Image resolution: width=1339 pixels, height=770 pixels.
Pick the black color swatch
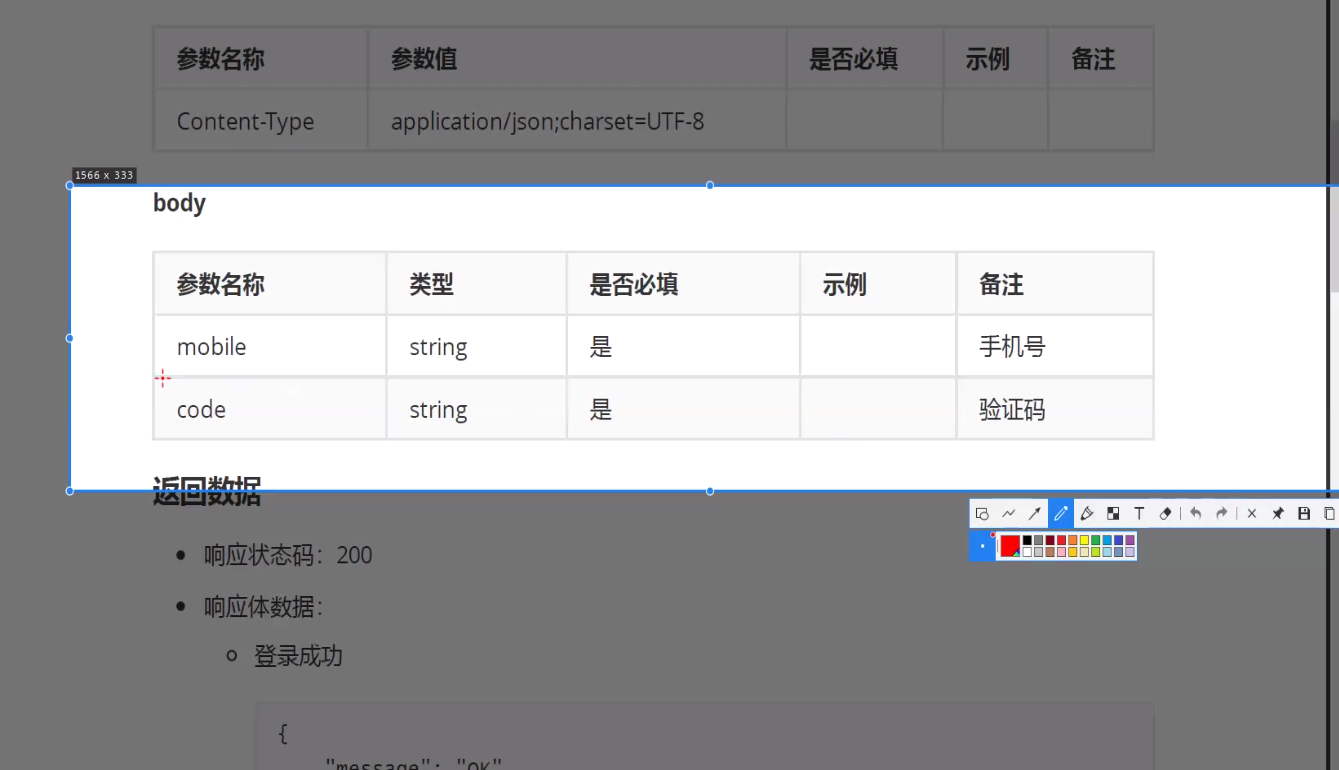pos(1027,540)
